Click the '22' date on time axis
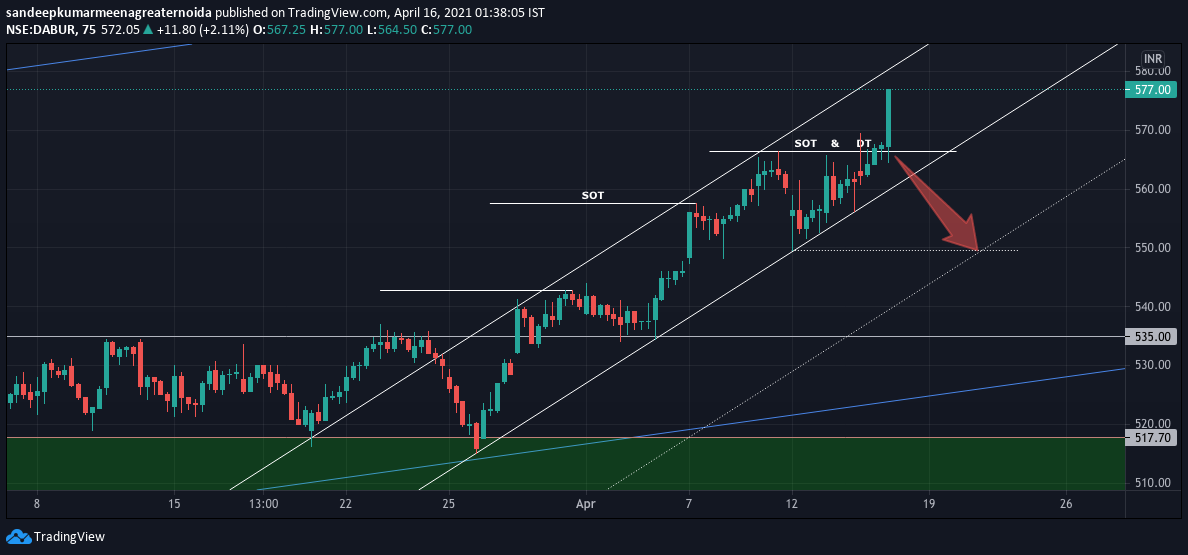The height and width of the screenshot is (555, 1188). coord(345,503)
